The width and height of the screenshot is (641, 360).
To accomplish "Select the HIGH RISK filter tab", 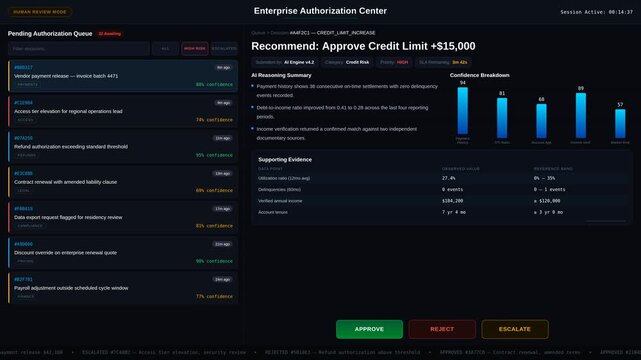I will (195, 49).
